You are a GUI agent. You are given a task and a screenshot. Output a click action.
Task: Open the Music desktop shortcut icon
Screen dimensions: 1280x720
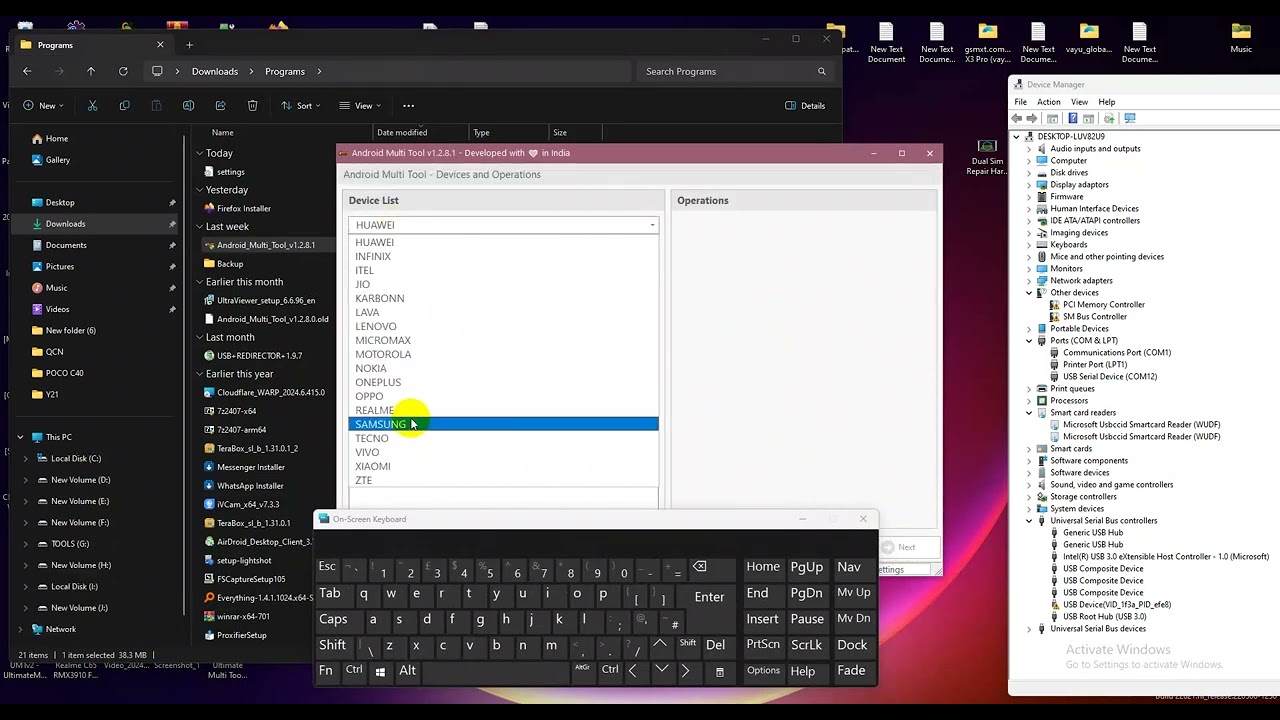pos(1241,37)
